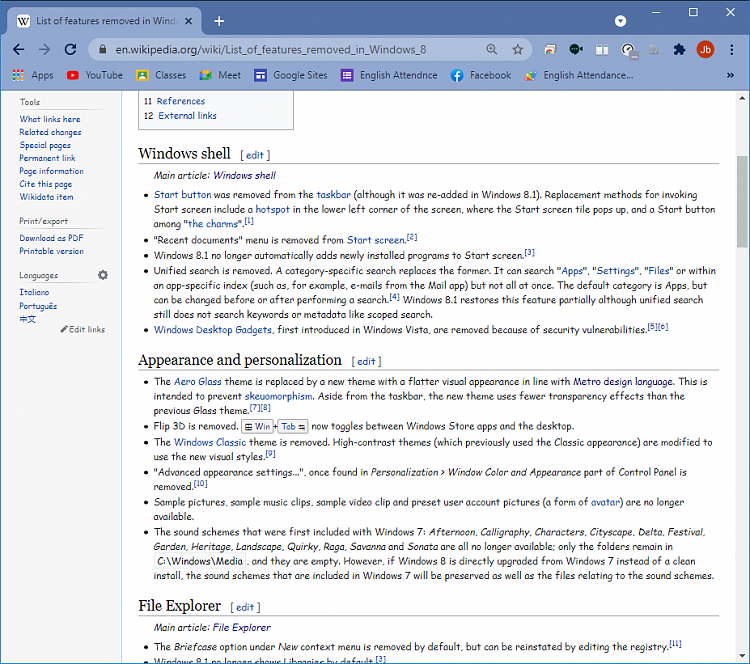
Task: Open site security lock info
Action: (x=102, y=49)
